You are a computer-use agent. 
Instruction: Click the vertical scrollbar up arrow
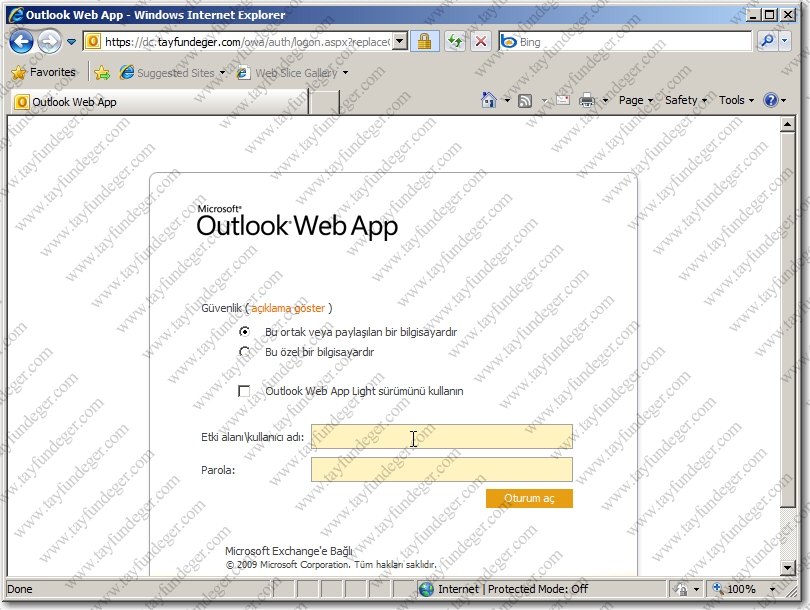click(x=787, y=124)
